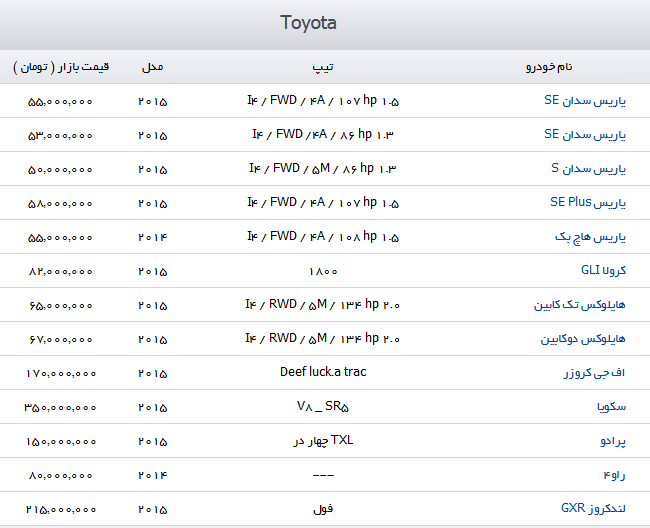Select the 67,000,000 price cell
The width and height of the screenshot is (650, 528).
pyautogui.click(x=61, y=339)
